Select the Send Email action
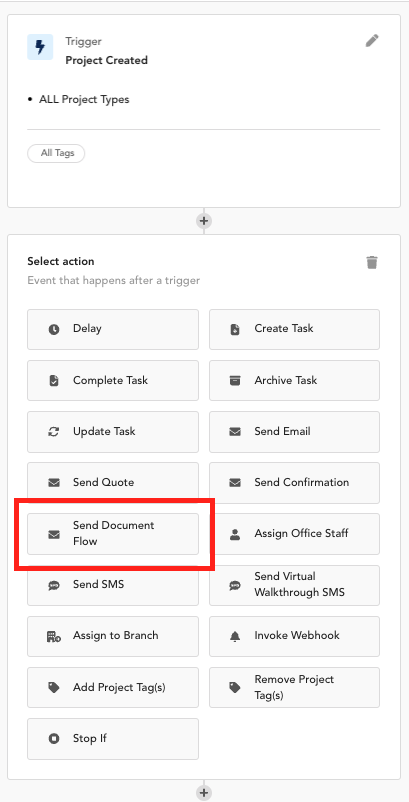 294,432
